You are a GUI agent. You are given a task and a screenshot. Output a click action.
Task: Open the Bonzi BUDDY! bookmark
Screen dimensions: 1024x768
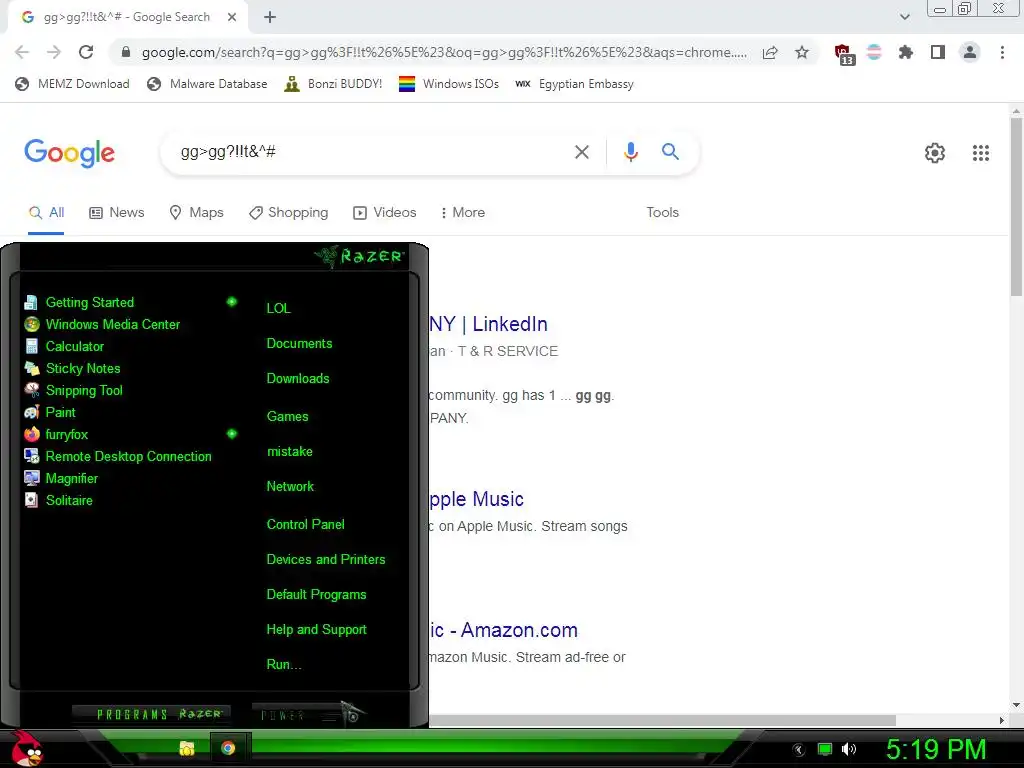(333, 84)
